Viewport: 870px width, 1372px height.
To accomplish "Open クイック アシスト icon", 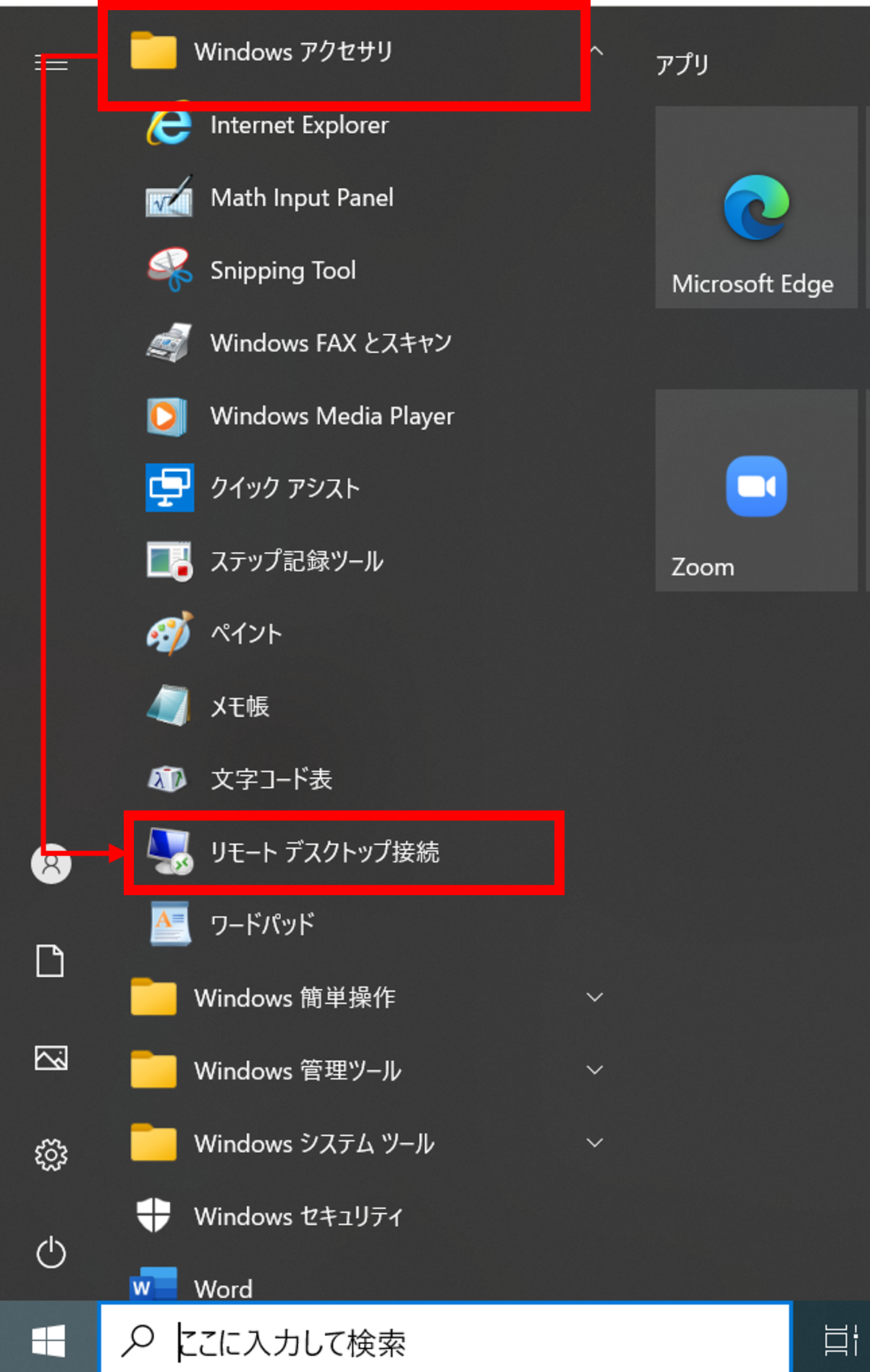I will [169, 488].
